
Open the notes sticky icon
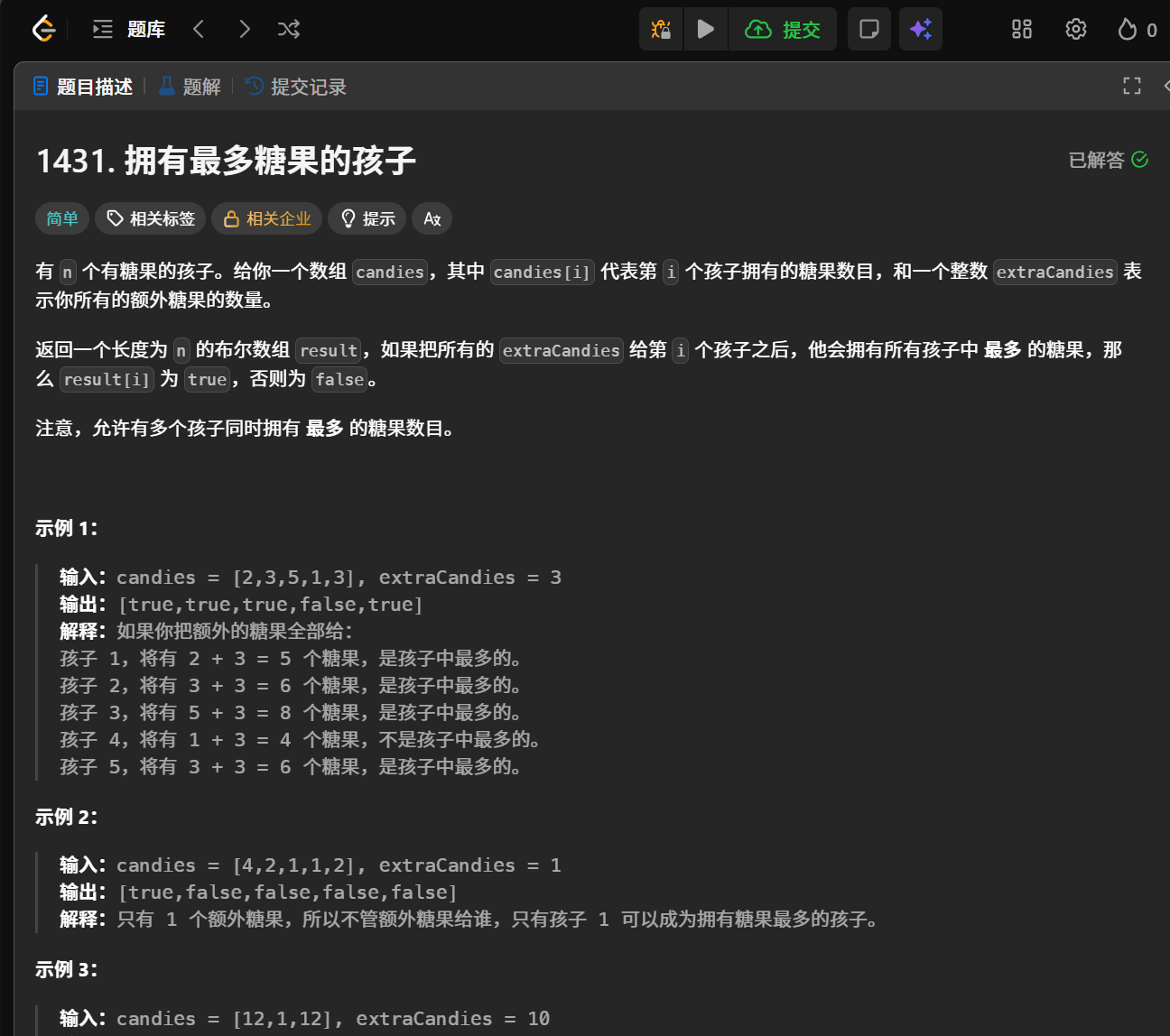(x=869, y=29)
